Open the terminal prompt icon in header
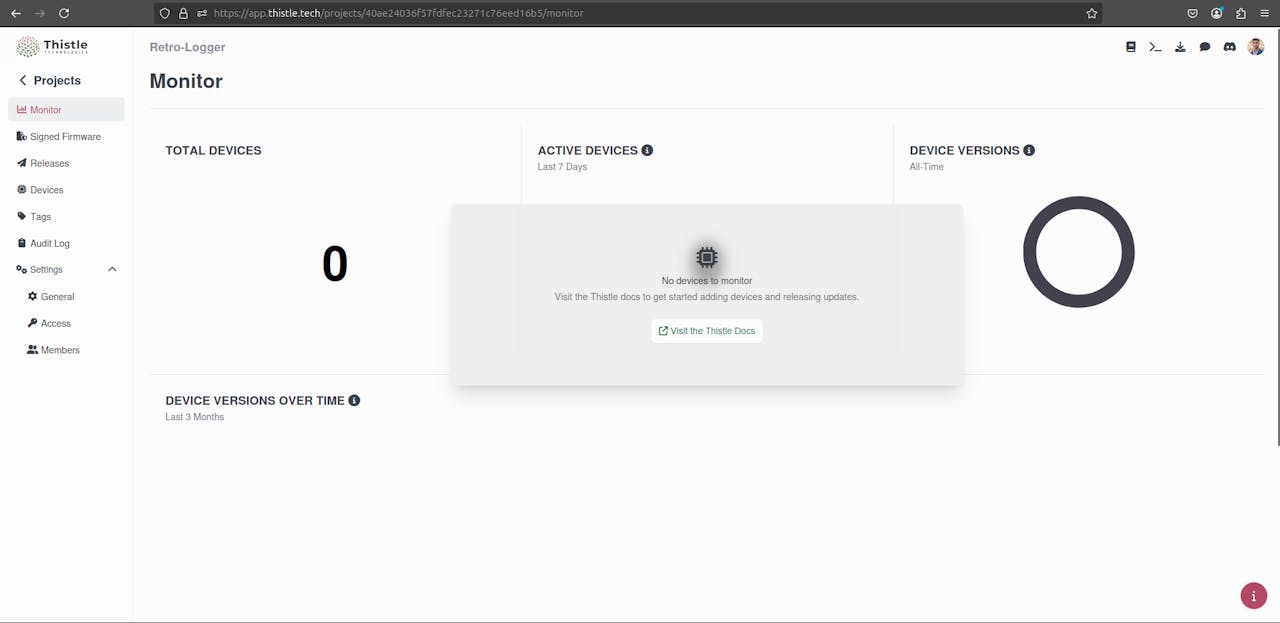This screenshot has width=1280, height=623. click(x=1155, y=47)
